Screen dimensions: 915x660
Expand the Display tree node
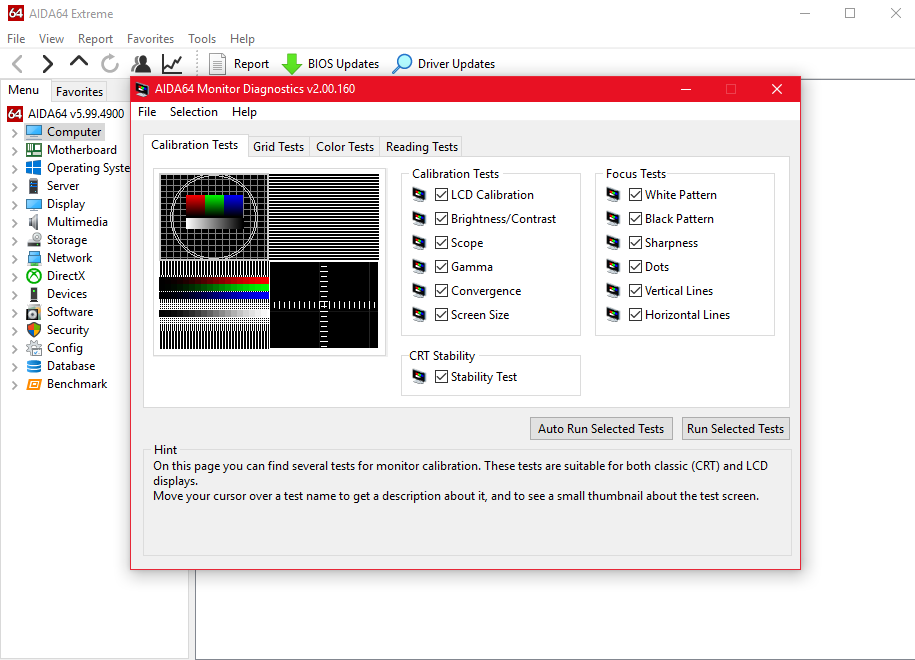pyautogui.click(x=15, y=205)
